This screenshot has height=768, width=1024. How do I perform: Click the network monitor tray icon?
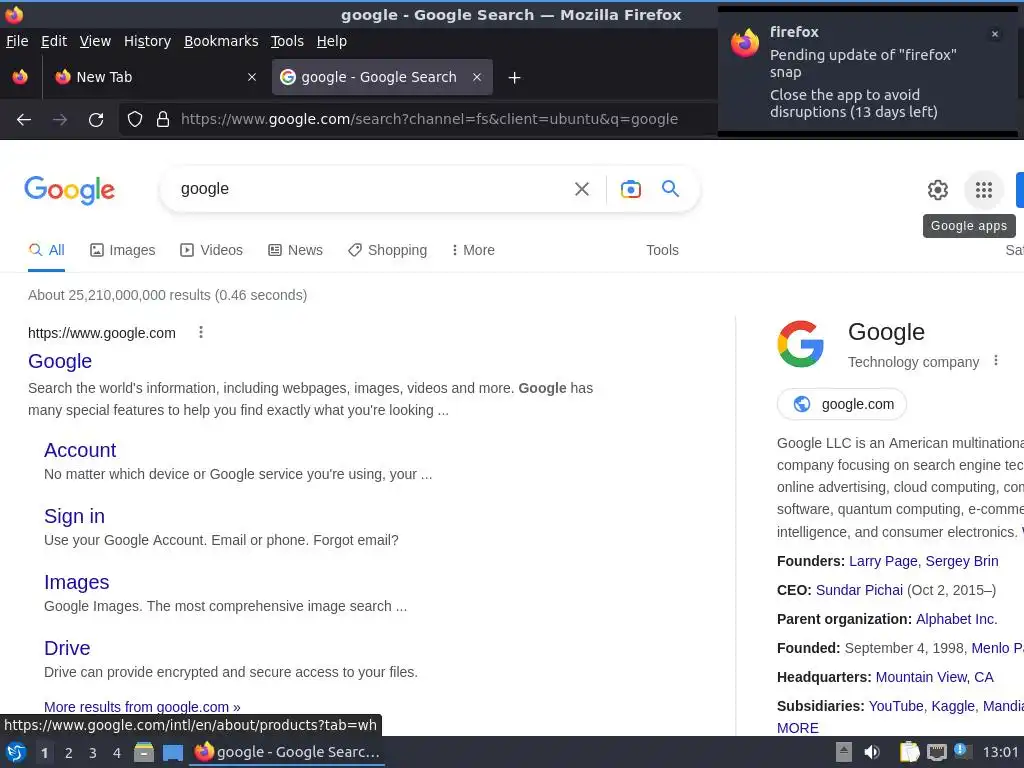tap(936, 752)
